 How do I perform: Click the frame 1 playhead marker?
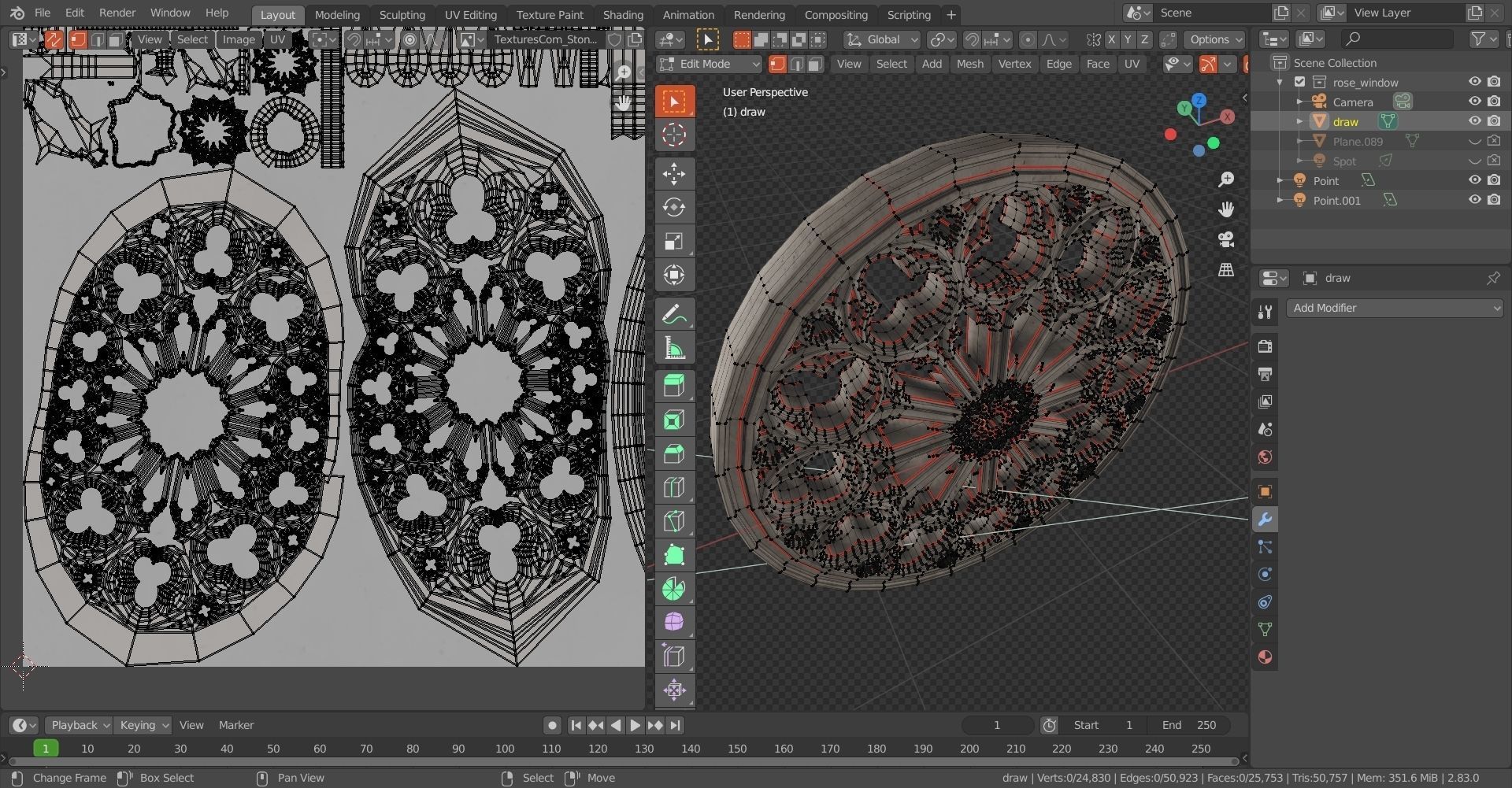[46, 749]
